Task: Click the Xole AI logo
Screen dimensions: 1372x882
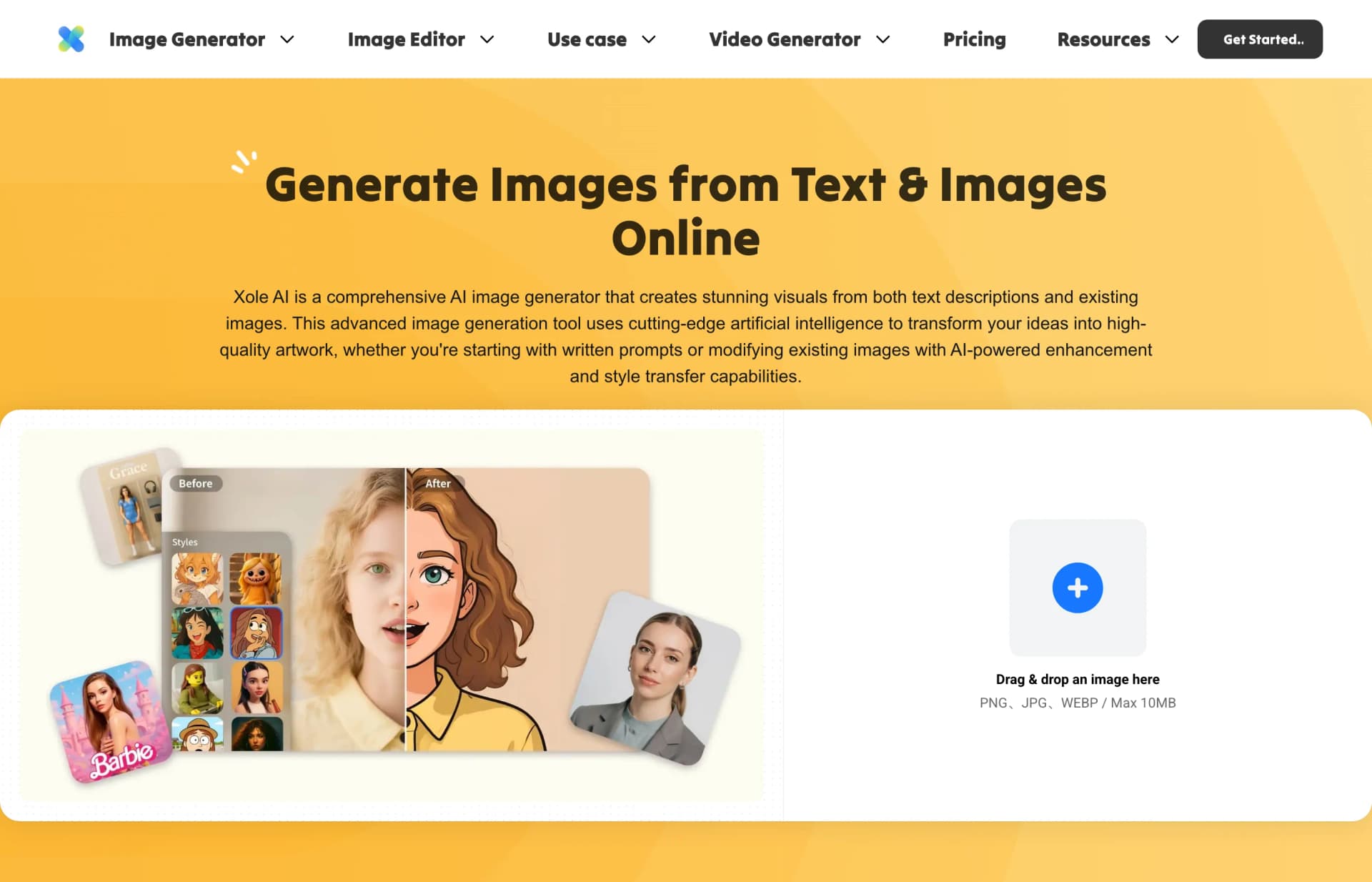Action: pos(71,39)
